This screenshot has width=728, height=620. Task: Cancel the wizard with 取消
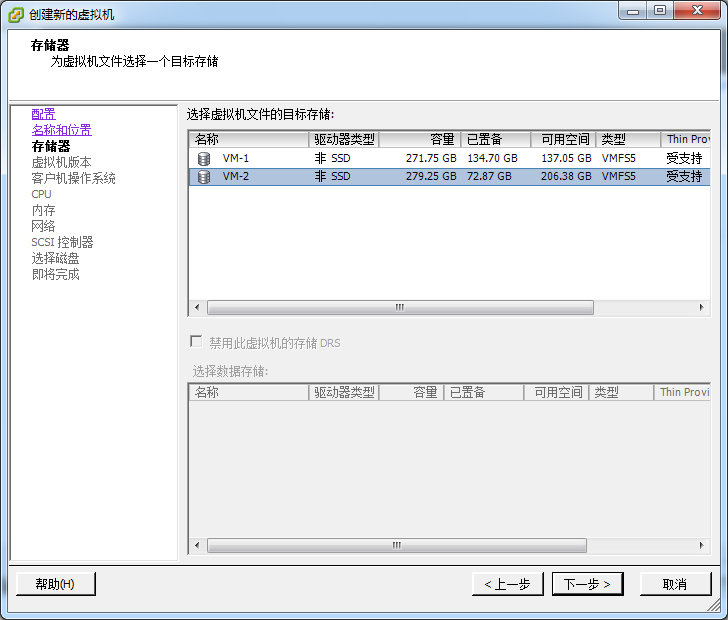(675, 584)
